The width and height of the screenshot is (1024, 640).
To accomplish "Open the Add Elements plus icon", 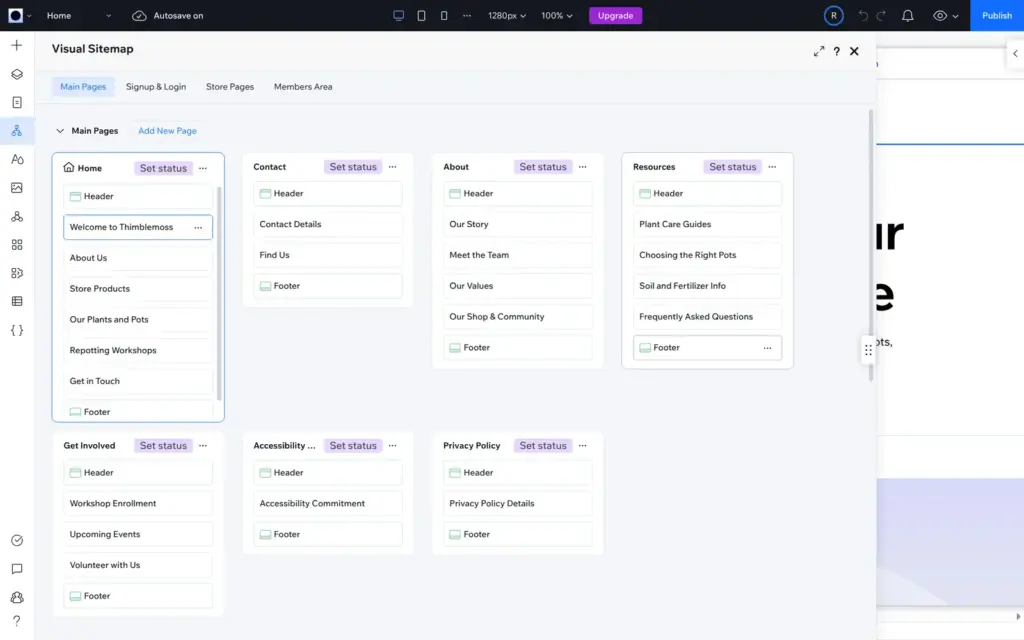I will tap(17, 45).
